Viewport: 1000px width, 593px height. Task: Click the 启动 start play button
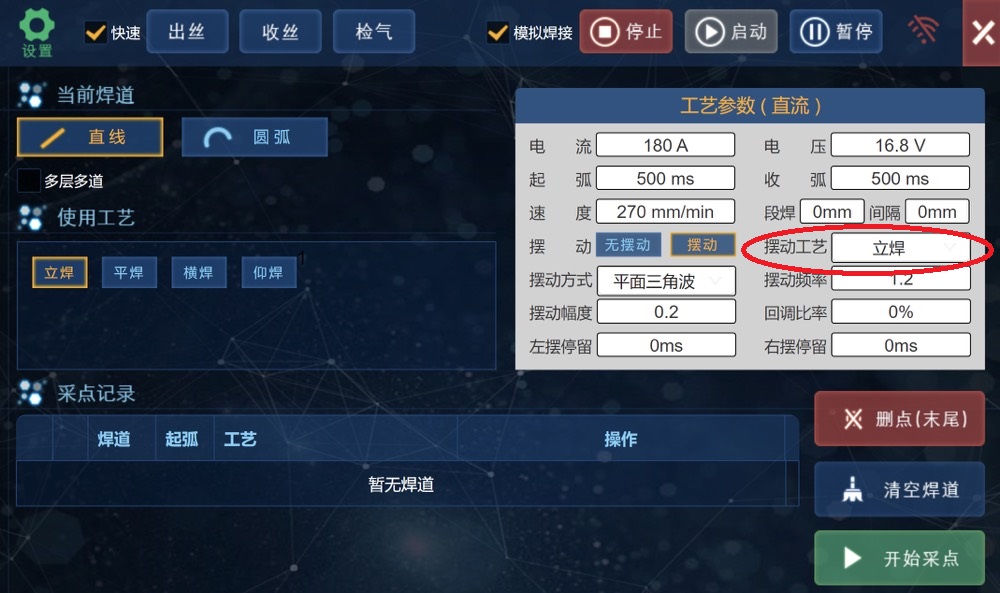[x=731, y=32]
